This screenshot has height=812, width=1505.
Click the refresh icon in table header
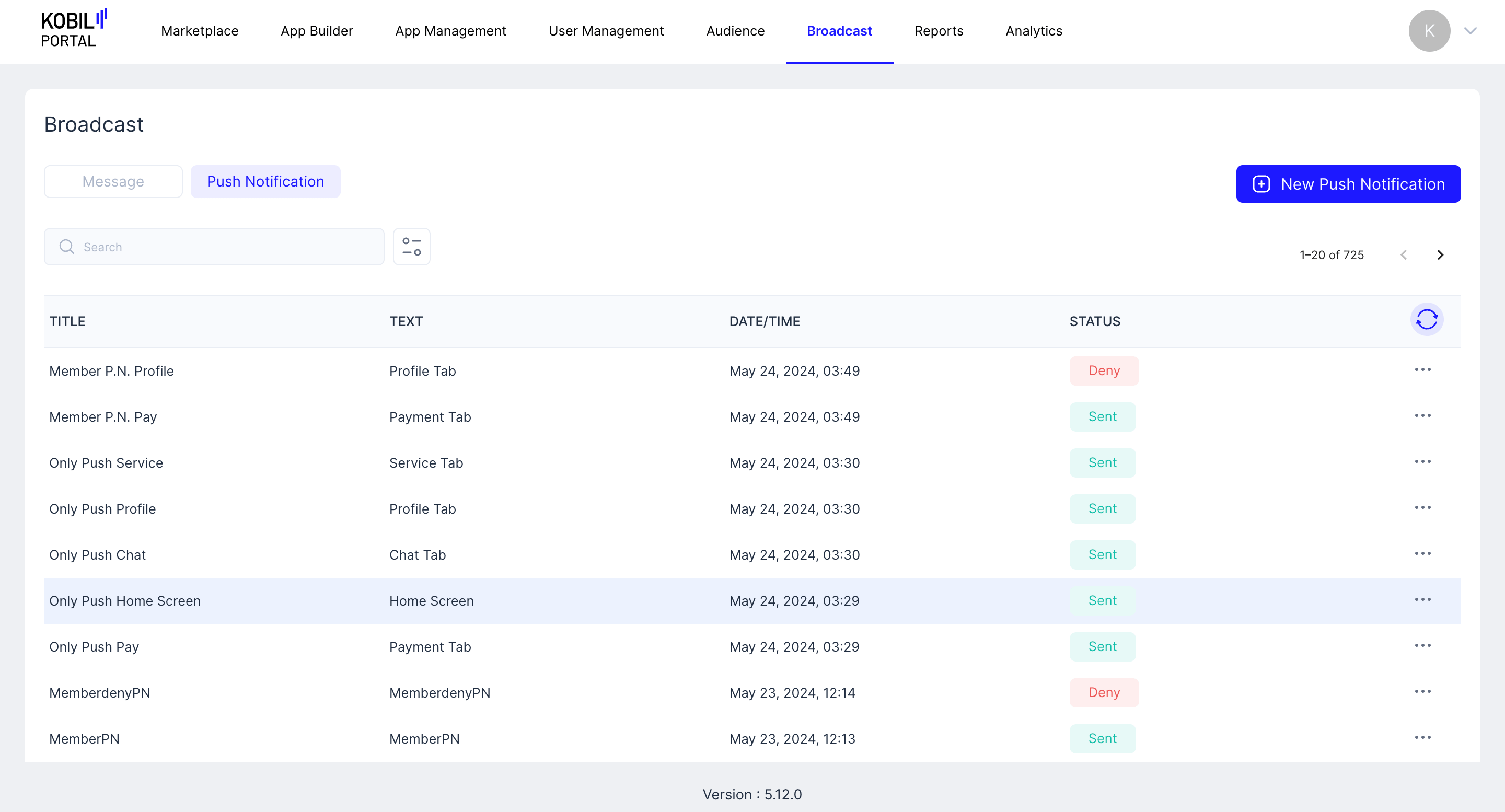coord(1426,320)
